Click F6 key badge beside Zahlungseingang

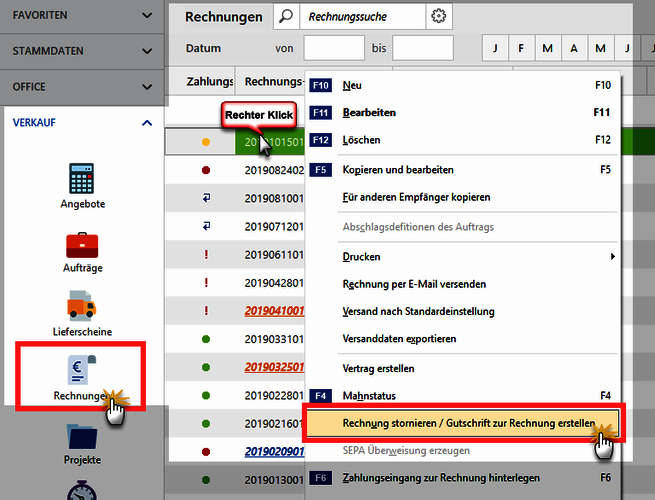click(320, 478)
